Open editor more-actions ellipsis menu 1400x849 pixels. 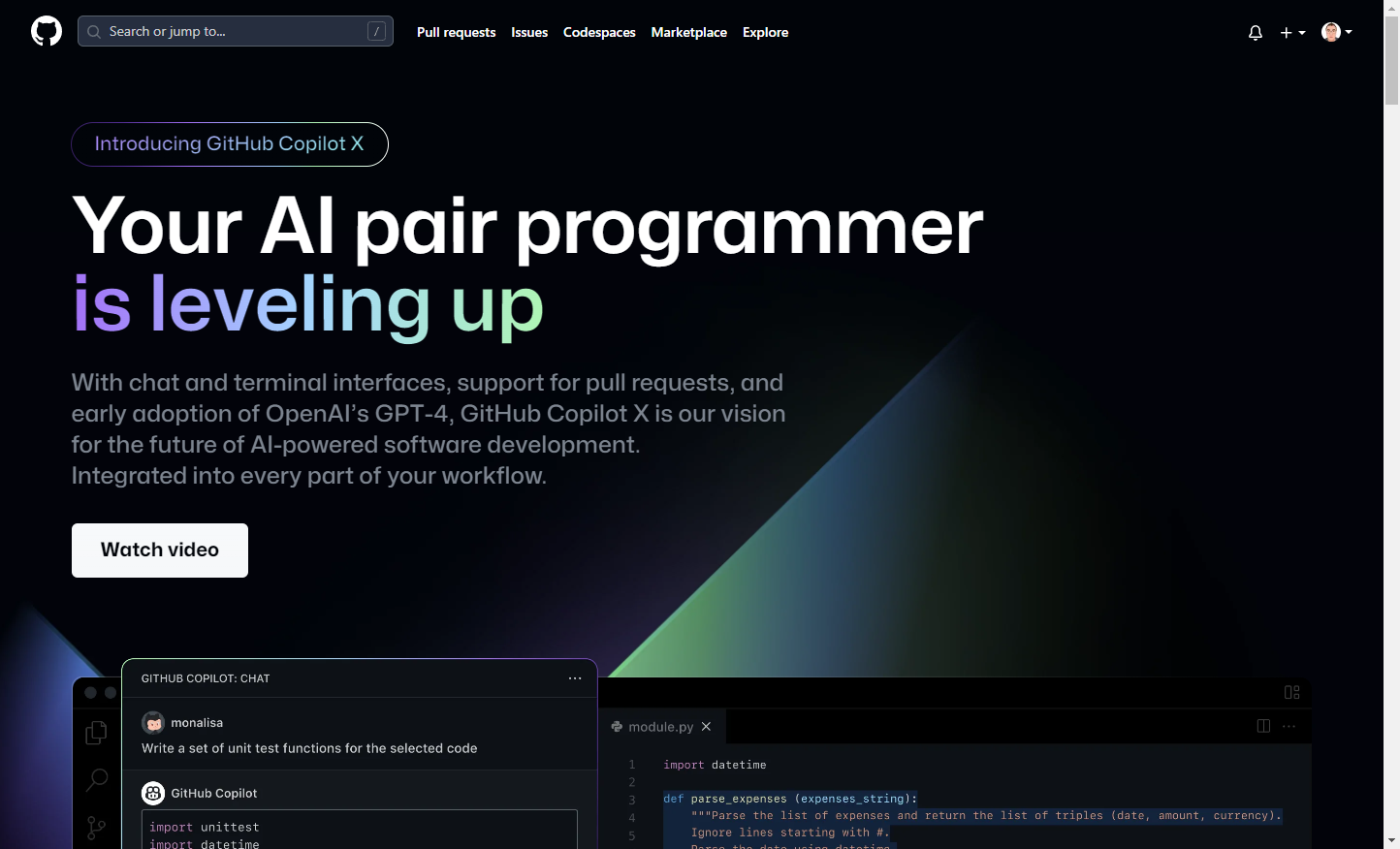coord(1289,726)
